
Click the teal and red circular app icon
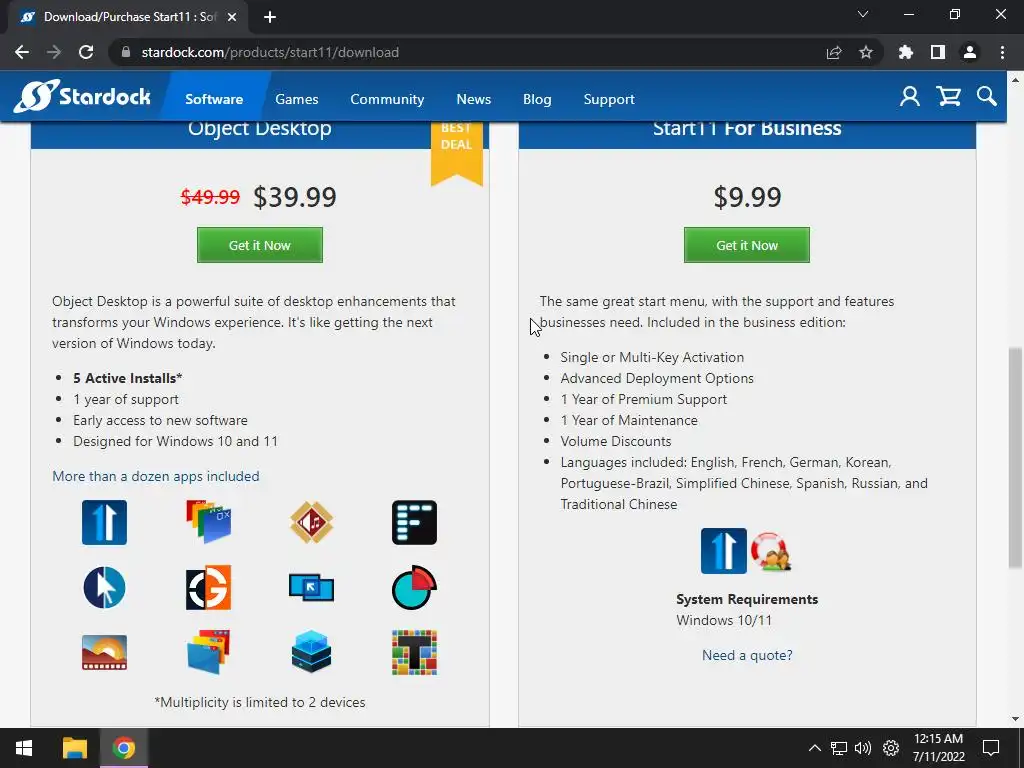[x=415, y=588]
